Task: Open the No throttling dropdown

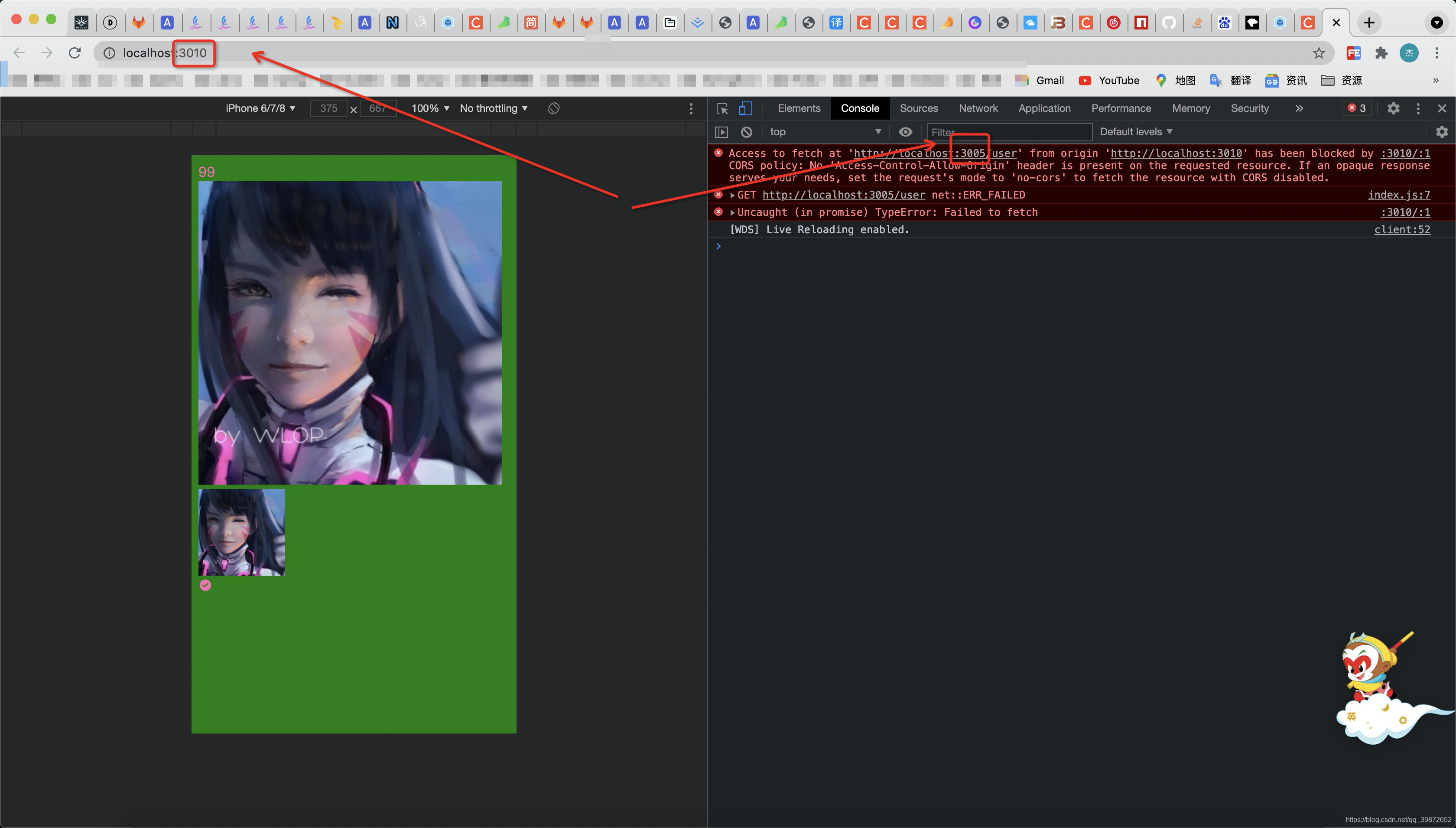Action: (493, 108)
